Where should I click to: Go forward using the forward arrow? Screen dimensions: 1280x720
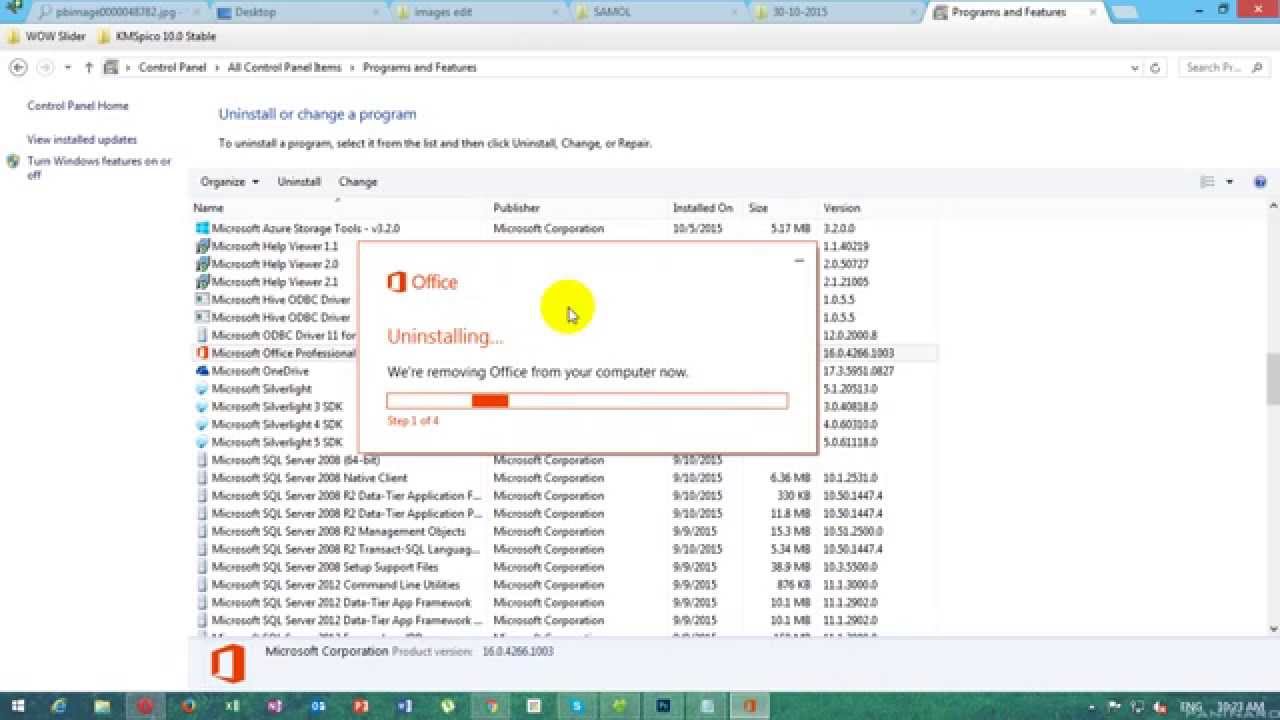(x=44, y=67)
